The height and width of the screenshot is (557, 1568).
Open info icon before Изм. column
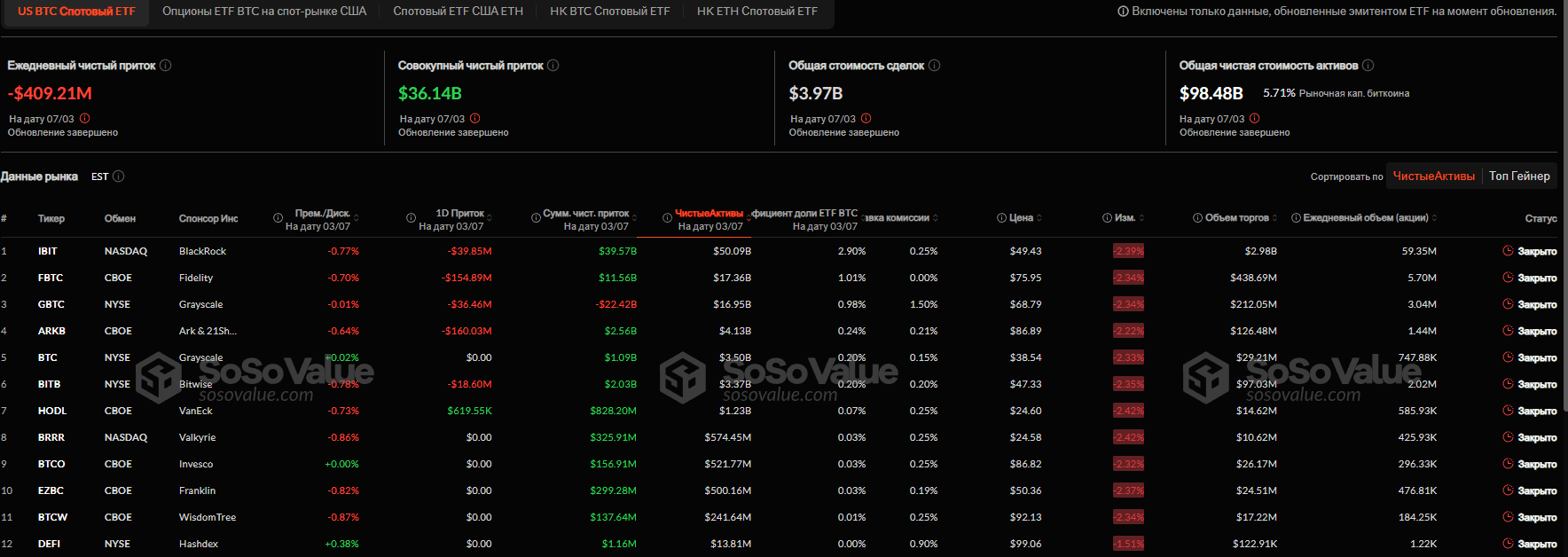(x=1108, y=218)
